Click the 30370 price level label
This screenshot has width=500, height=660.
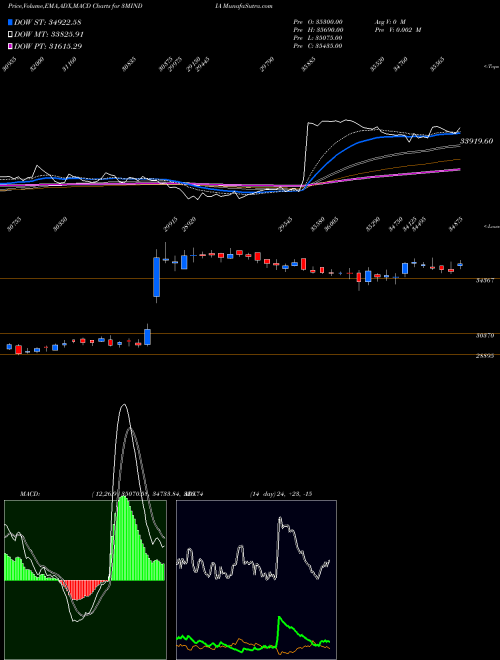coord(484,335)
